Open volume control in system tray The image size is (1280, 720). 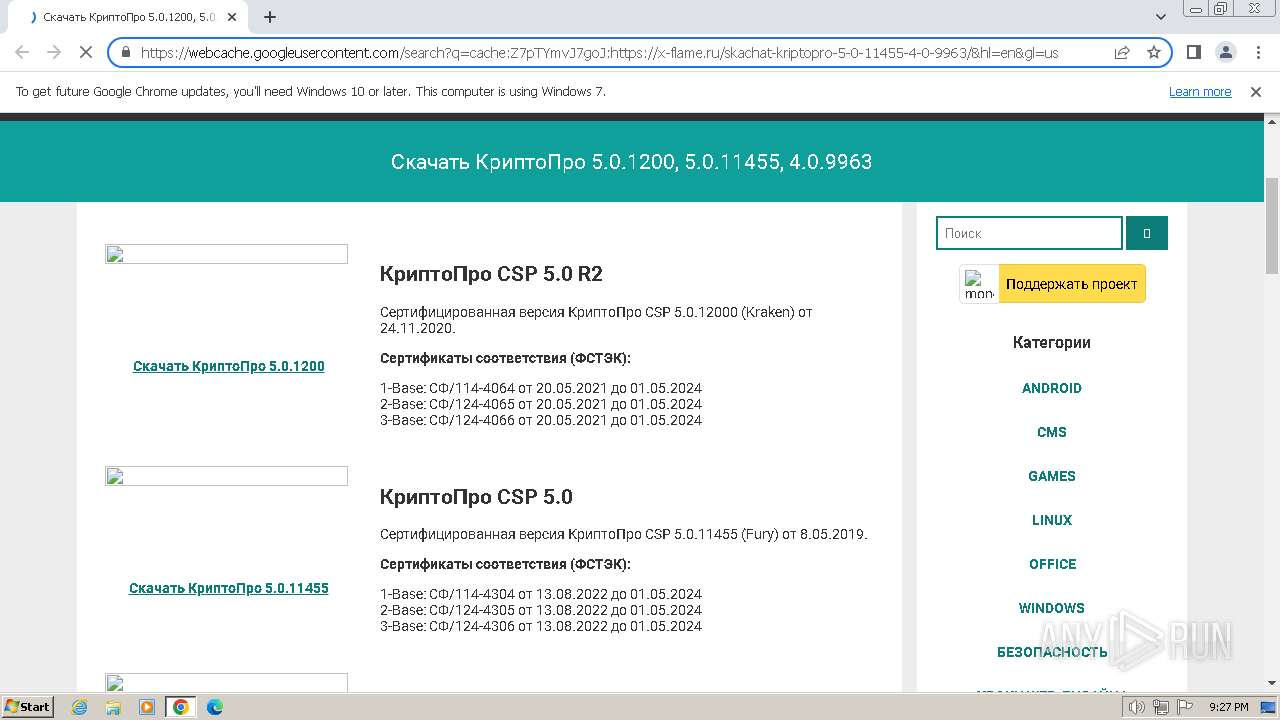click(x=1137, y=707)
